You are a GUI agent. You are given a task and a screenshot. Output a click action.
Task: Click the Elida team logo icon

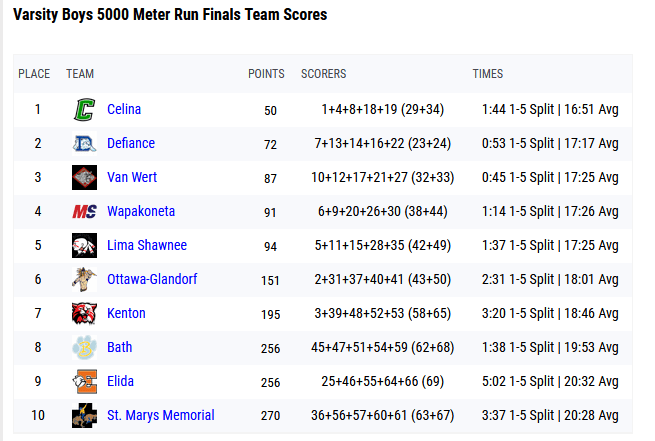84,382
